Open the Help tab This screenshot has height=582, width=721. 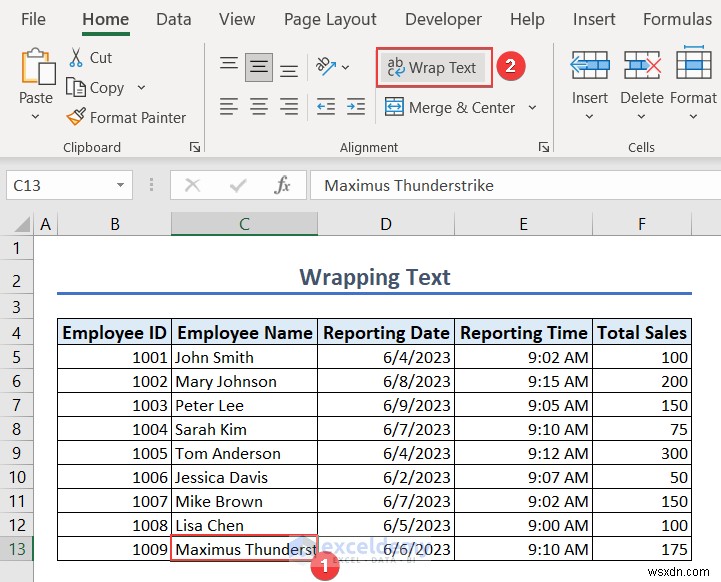[527, 19]
